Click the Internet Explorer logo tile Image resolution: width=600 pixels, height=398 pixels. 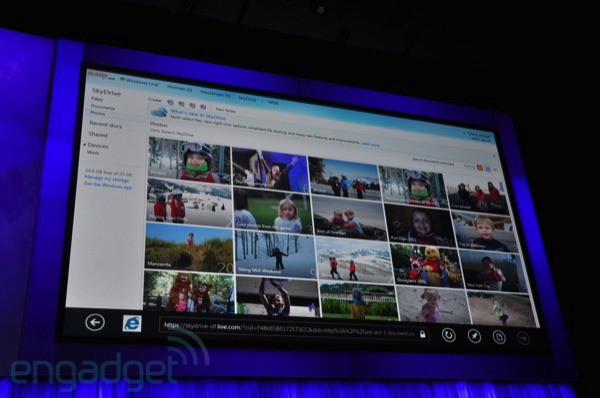[x=132, y=324]
